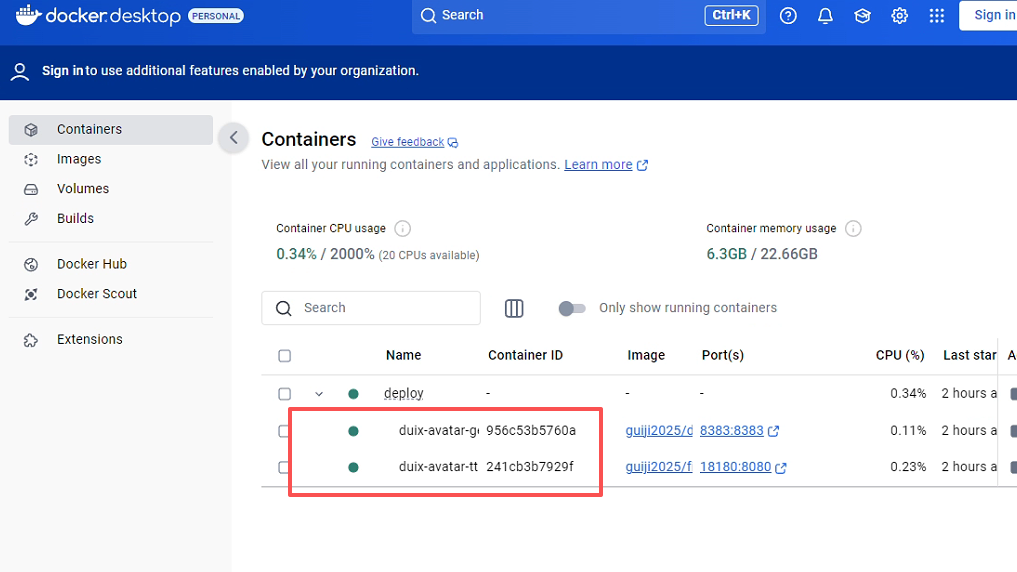Open Builds in sidebar

tap(111, 219)
